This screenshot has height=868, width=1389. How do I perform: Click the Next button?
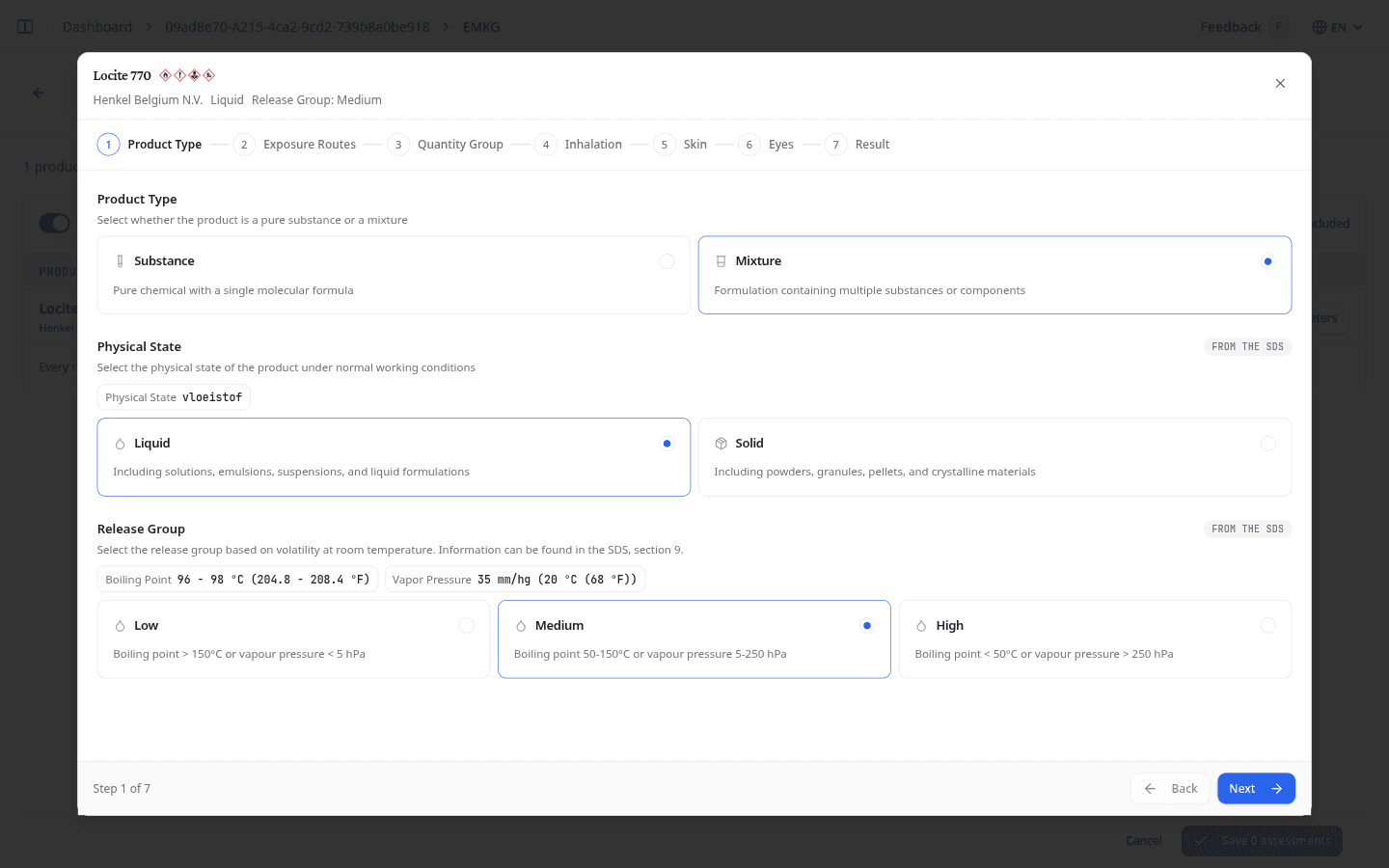tap(1256, 789)
